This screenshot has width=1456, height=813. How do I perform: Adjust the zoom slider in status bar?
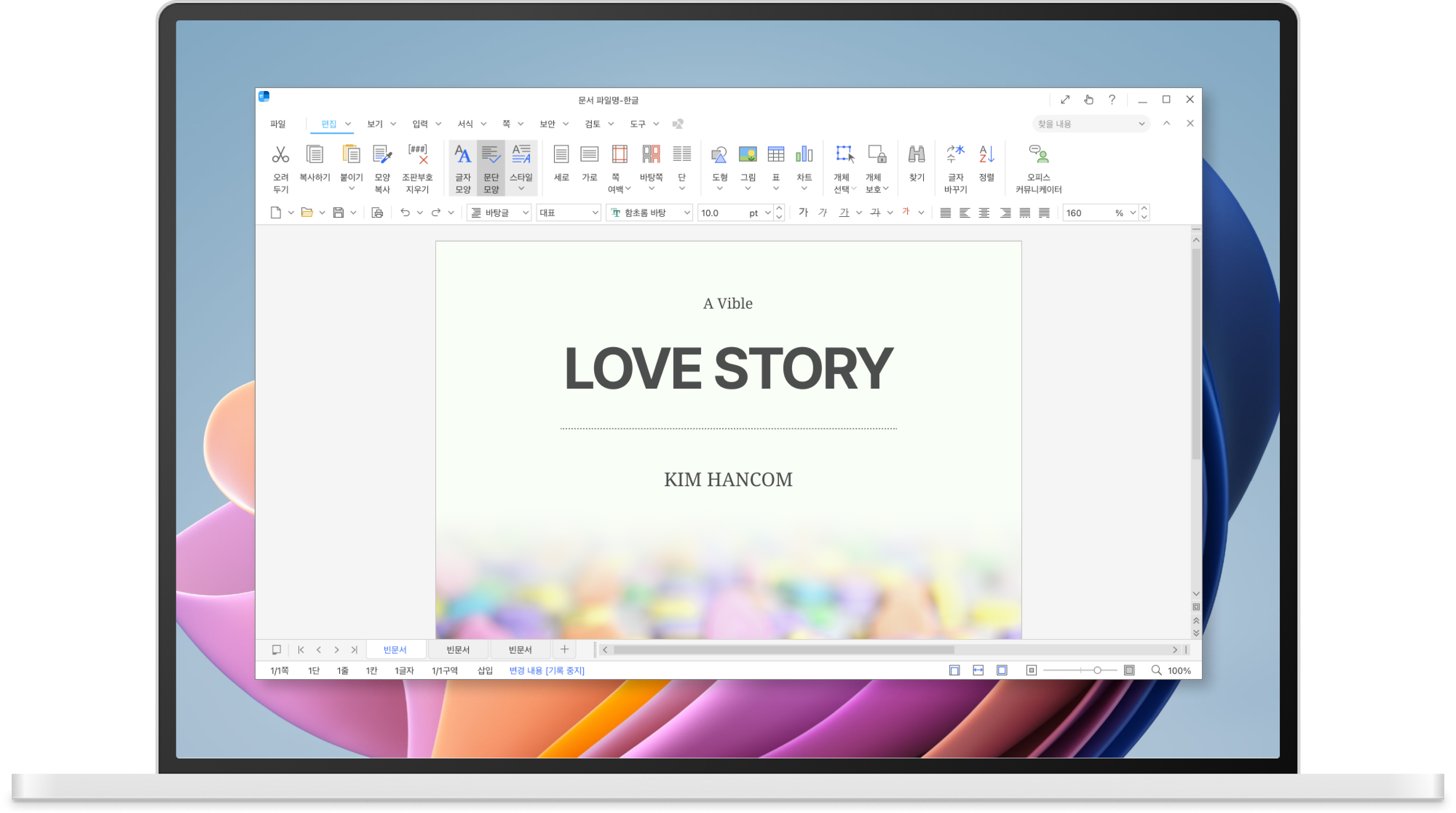tap(1097, 671)
